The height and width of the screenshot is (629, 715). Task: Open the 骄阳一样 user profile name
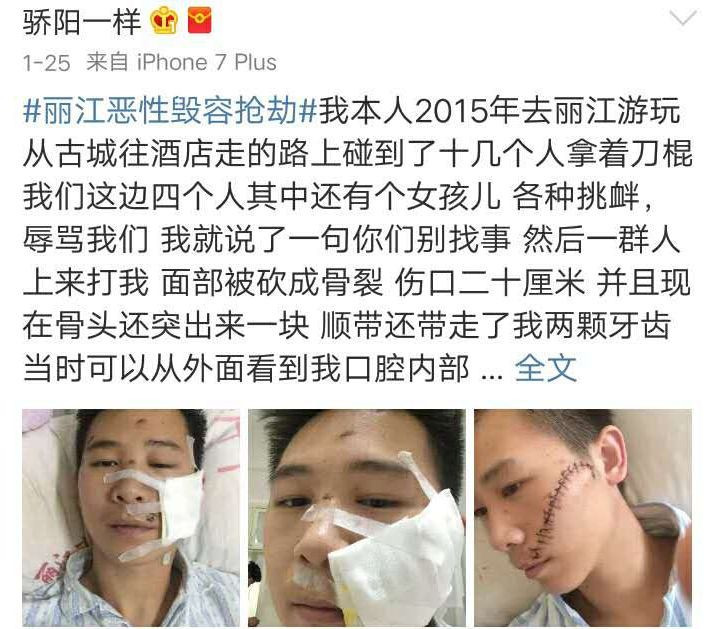coord(82,22)
